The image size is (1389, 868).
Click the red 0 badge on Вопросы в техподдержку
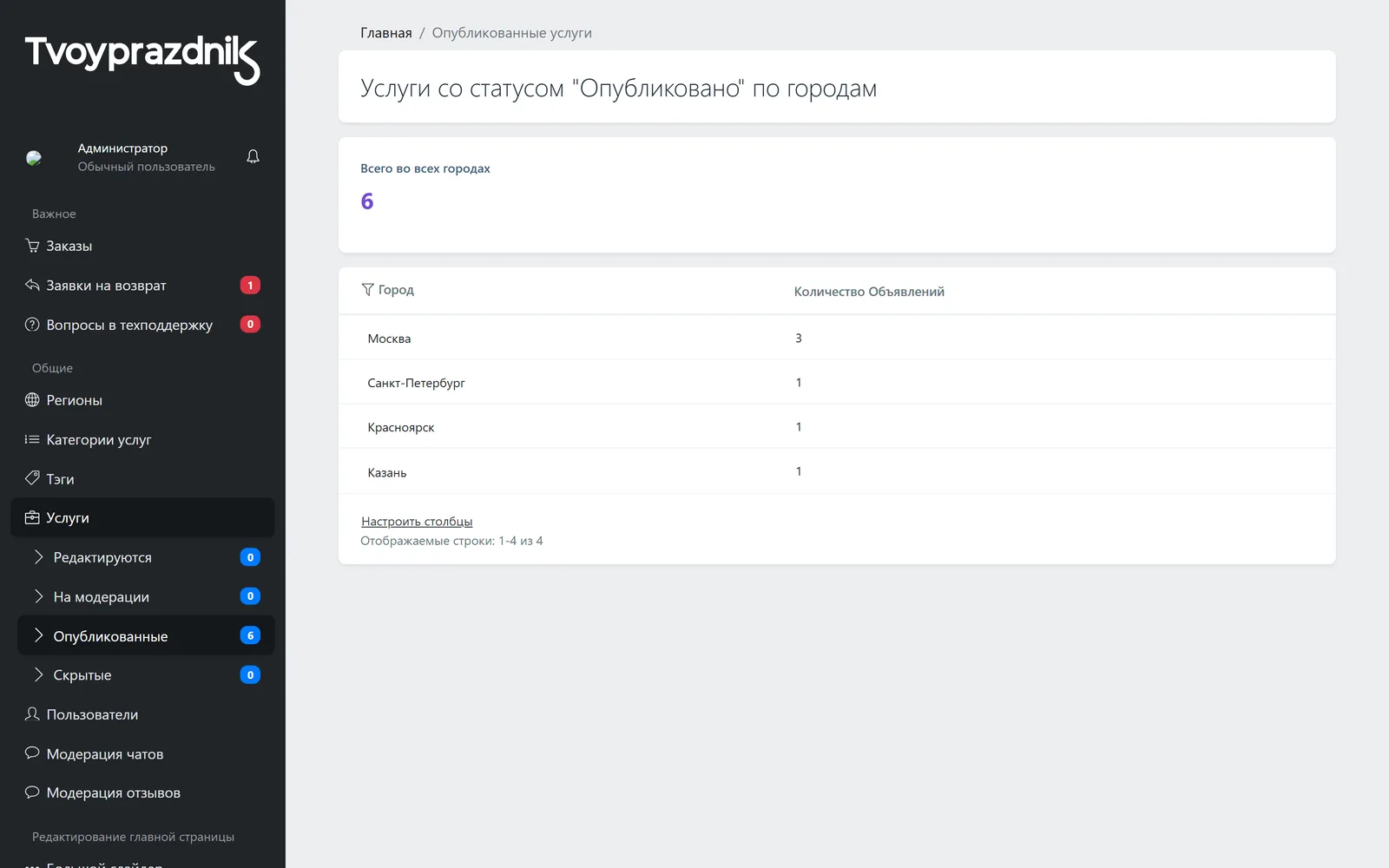250,324
